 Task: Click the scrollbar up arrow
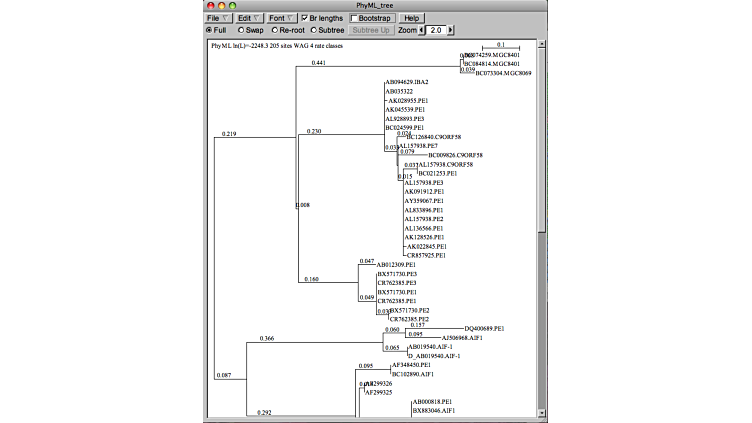point(543,44)
